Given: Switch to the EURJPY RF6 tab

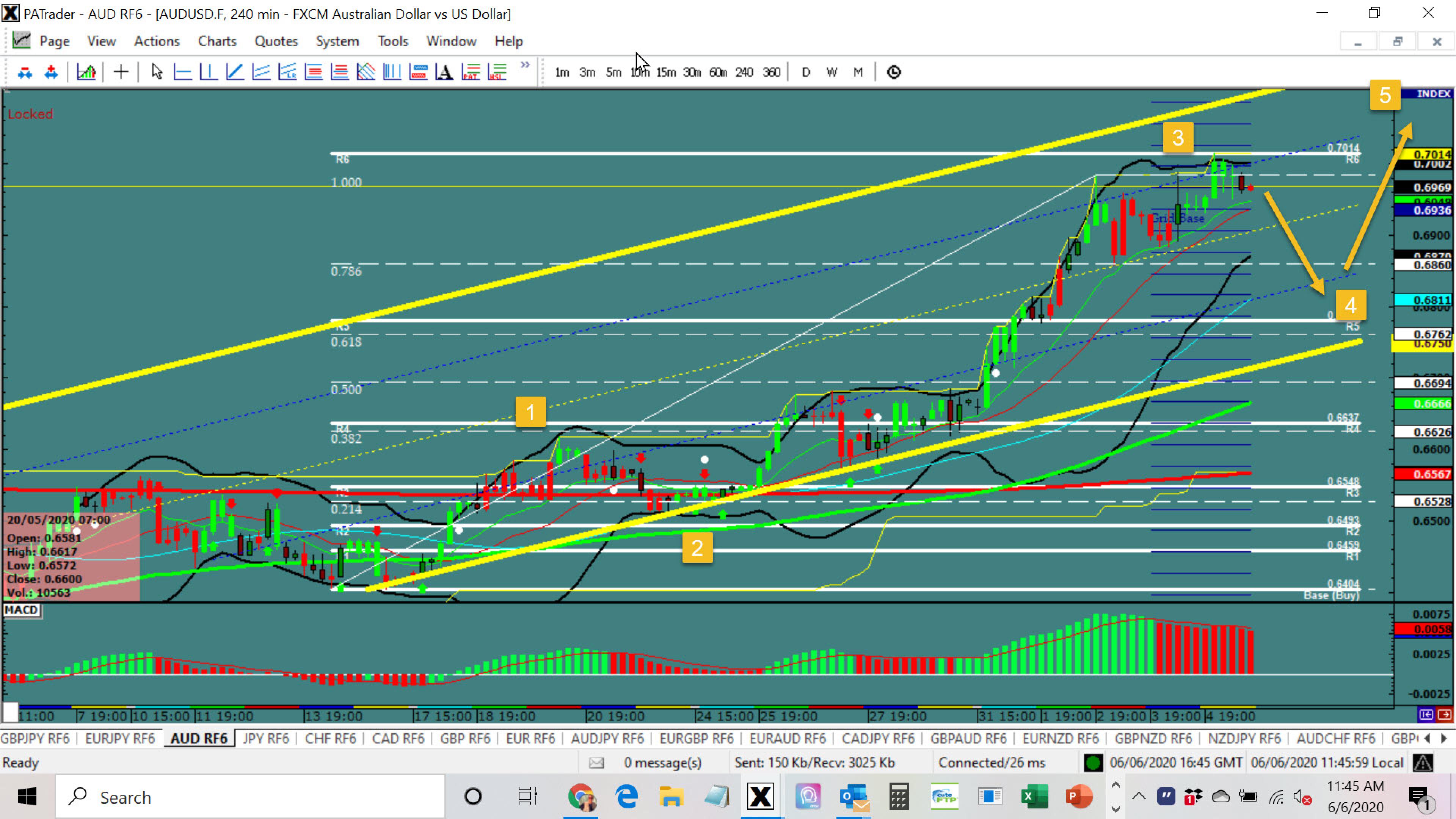Looking at the screenshot, I should click(x=119, y=738).
